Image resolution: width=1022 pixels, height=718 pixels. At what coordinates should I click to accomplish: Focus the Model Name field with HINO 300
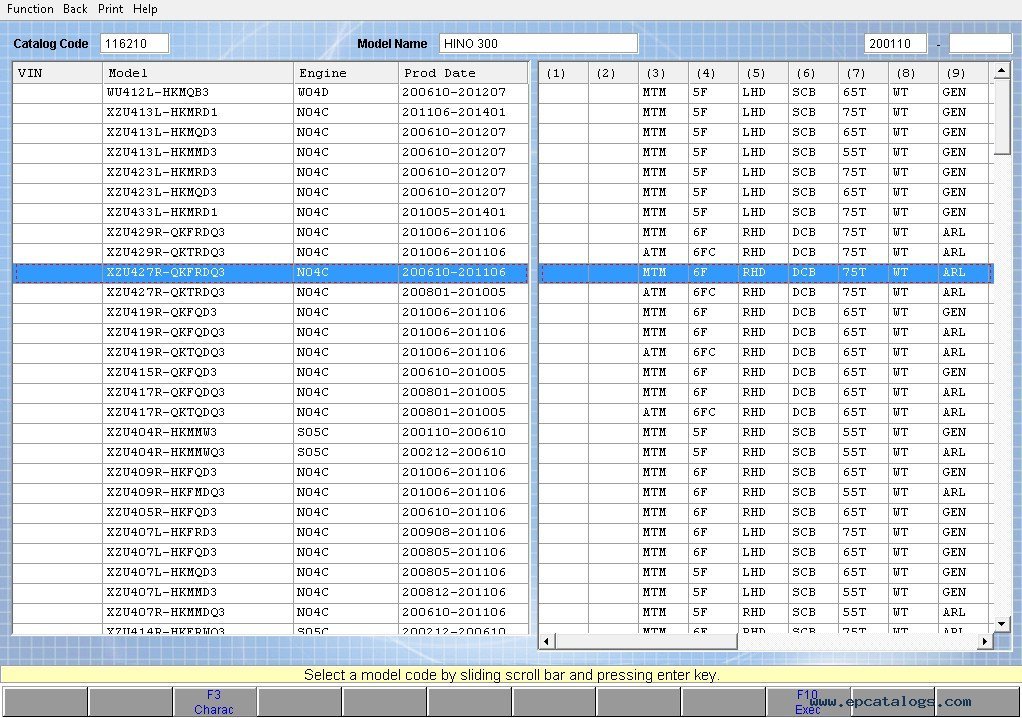(538, 44)
